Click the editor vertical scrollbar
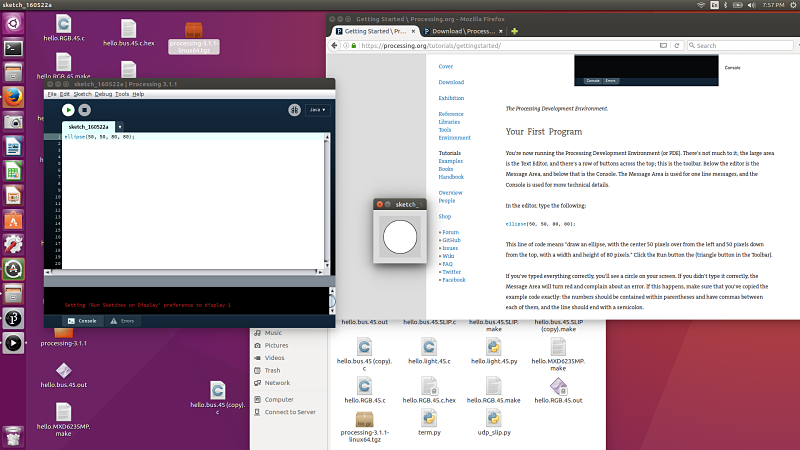 [x=327, y=201]
